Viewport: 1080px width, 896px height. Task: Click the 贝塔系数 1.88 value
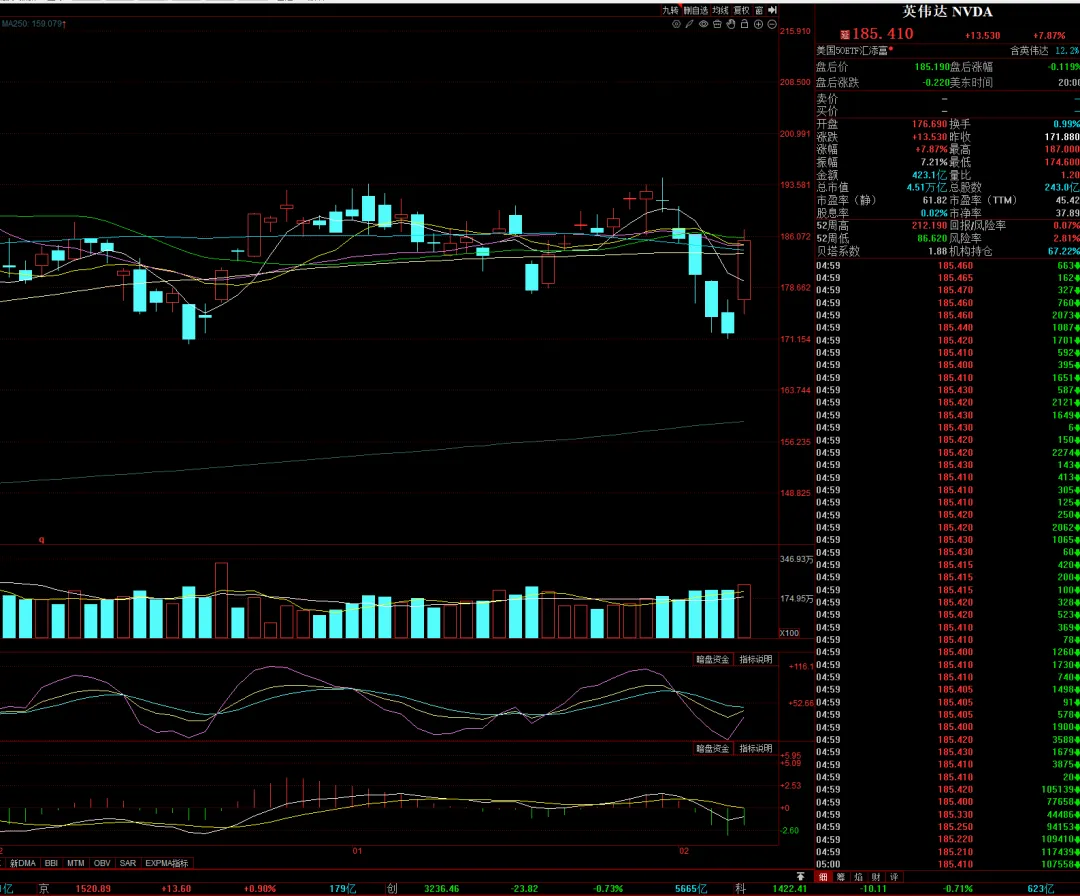937,251
